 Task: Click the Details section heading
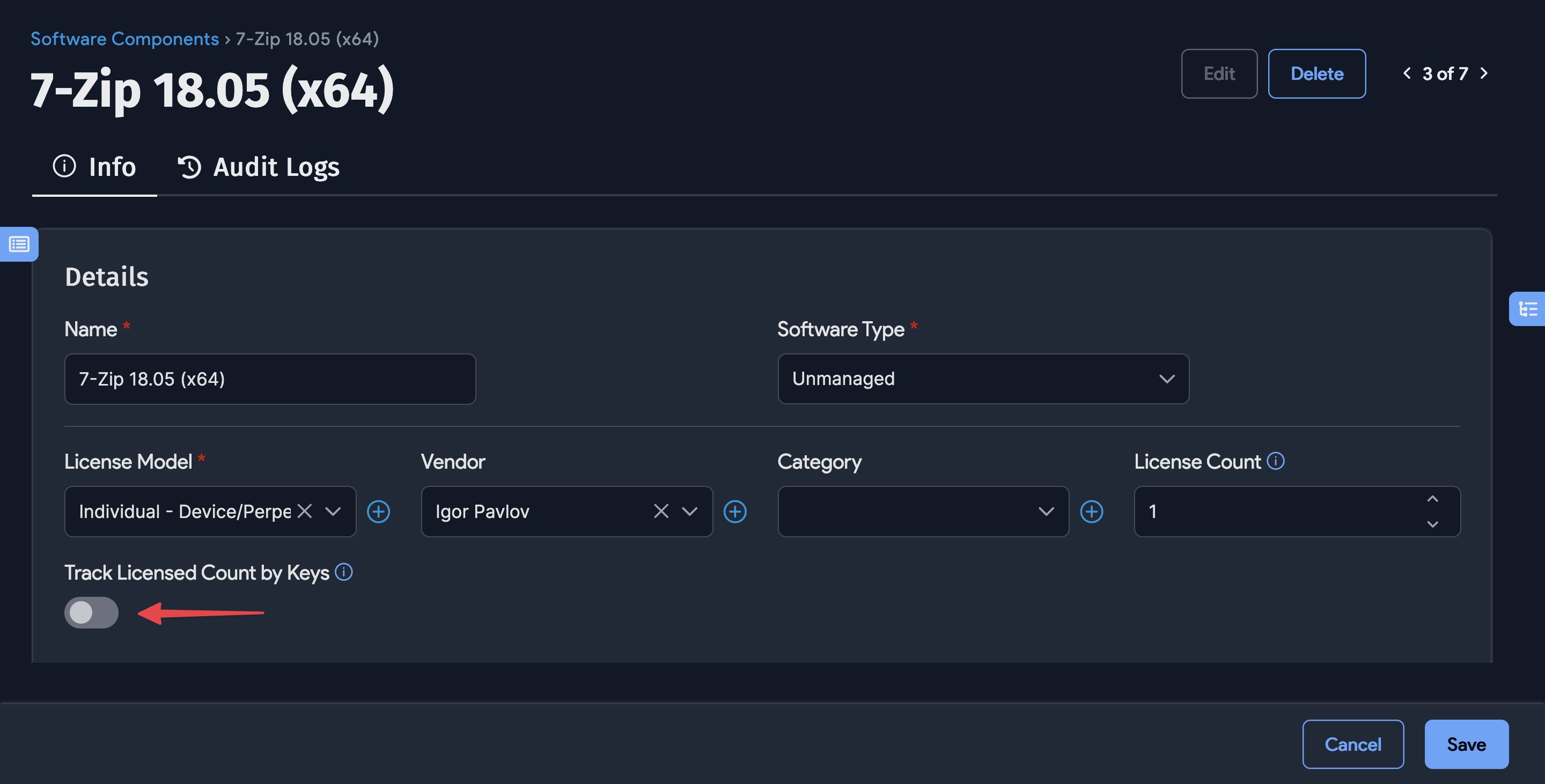pos(107,276)
